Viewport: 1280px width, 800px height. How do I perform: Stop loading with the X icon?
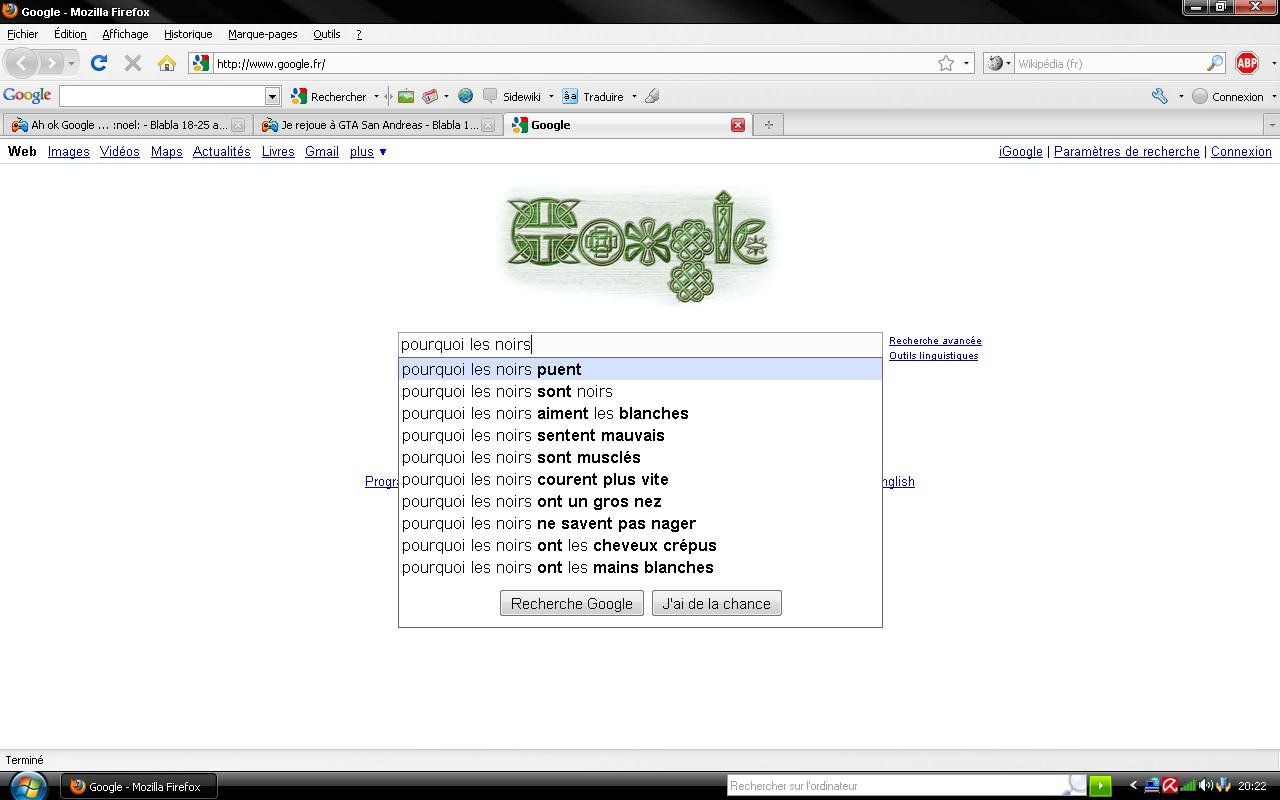pyautogui.click(x=132, y=63)
